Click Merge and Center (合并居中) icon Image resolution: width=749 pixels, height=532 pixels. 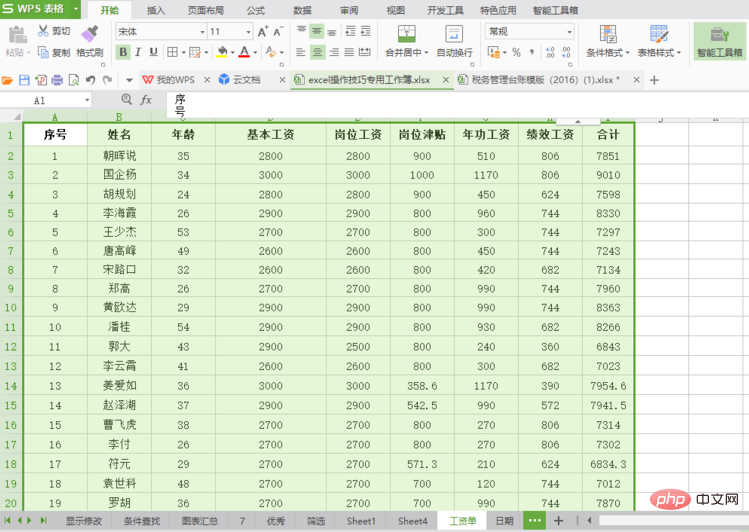coord(407,34)
